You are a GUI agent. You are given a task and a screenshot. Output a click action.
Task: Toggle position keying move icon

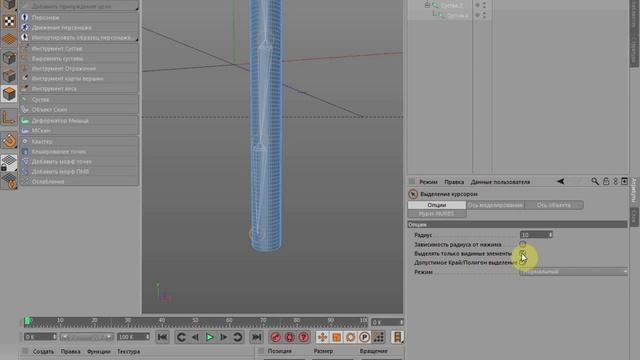[x=322, y=337]
